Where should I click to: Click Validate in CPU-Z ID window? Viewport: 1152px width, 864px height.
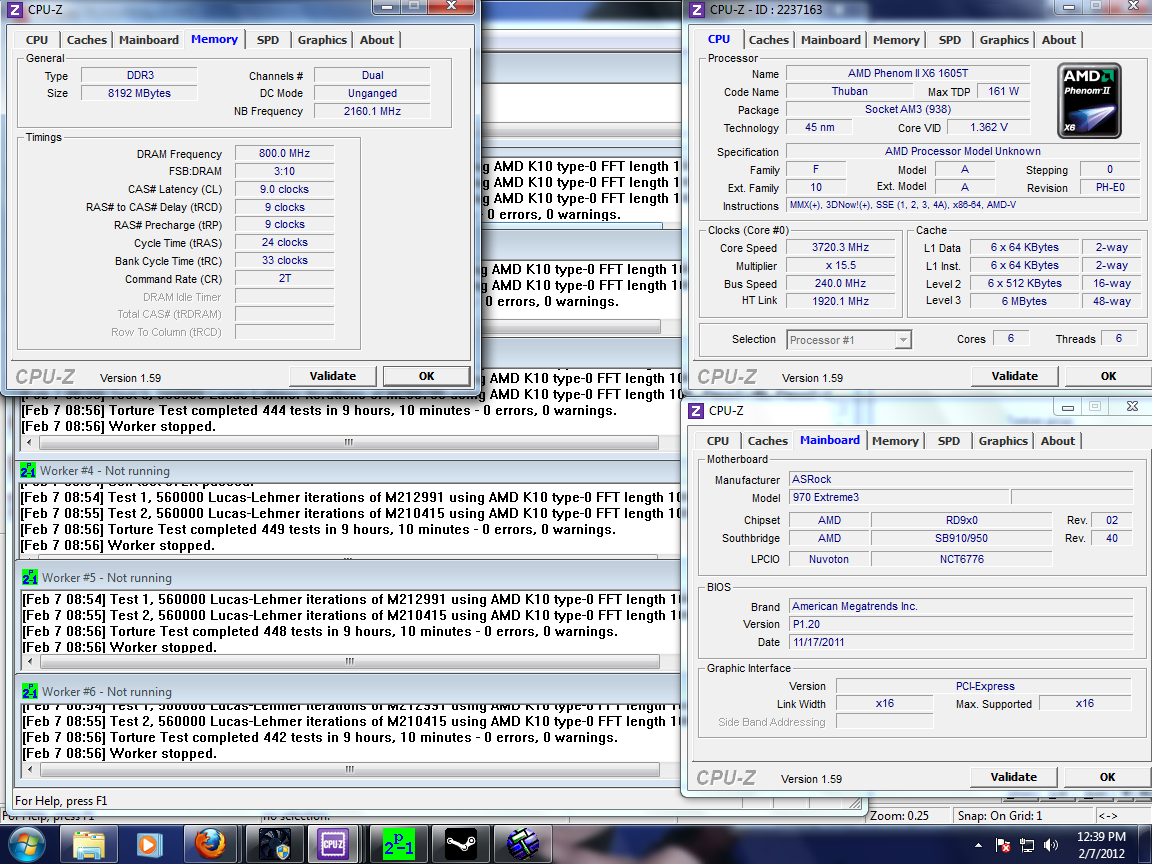pyautogui.click(x=1015, y=376)
